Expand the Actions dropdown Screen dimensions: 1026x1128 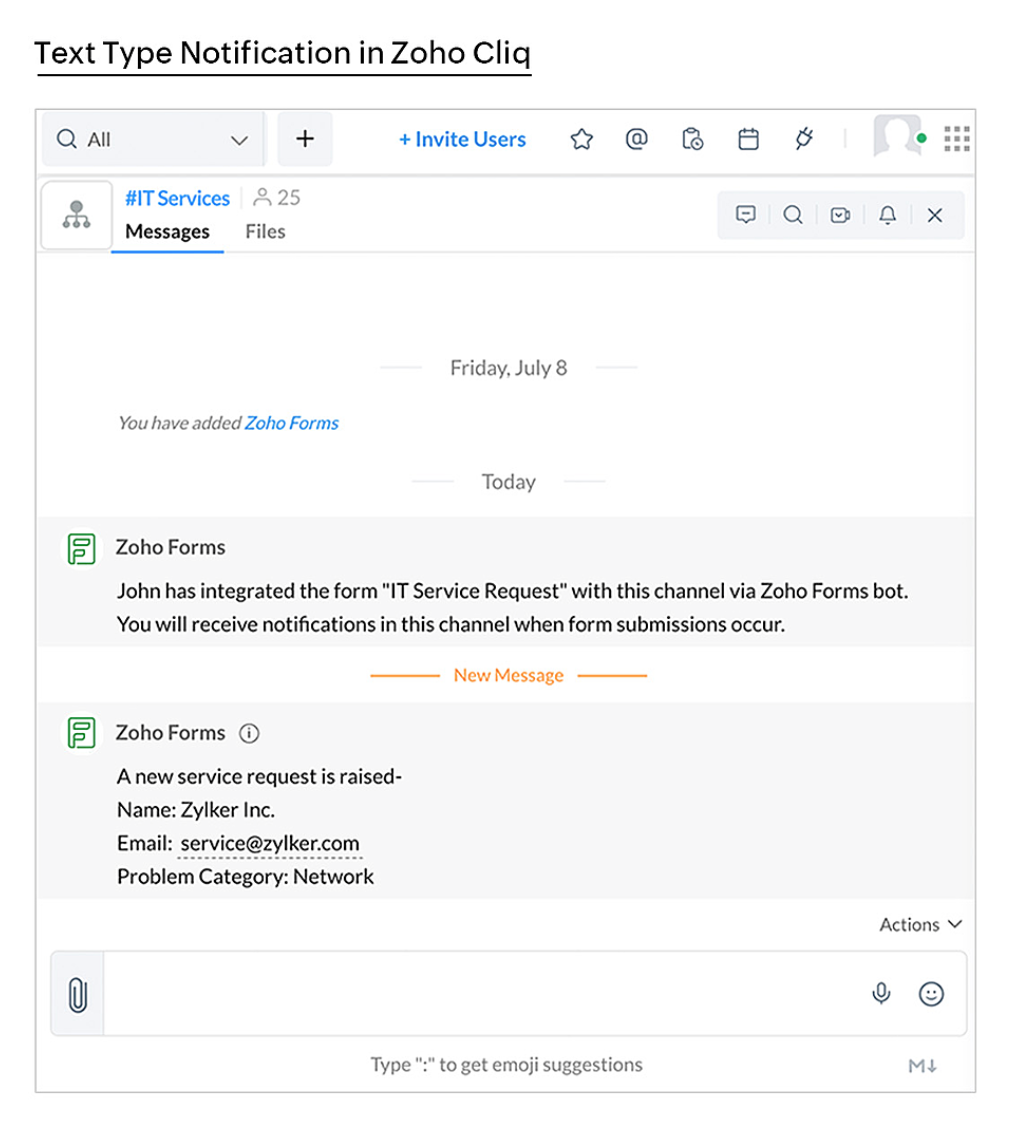click(920, 925)
